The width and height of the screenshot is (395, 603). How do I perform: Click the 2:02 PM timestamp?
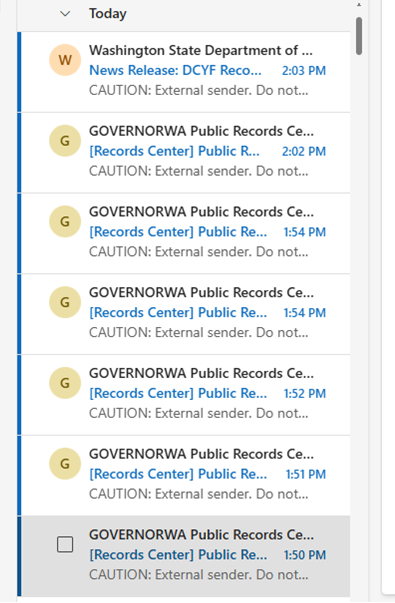[x=304, y=152]
